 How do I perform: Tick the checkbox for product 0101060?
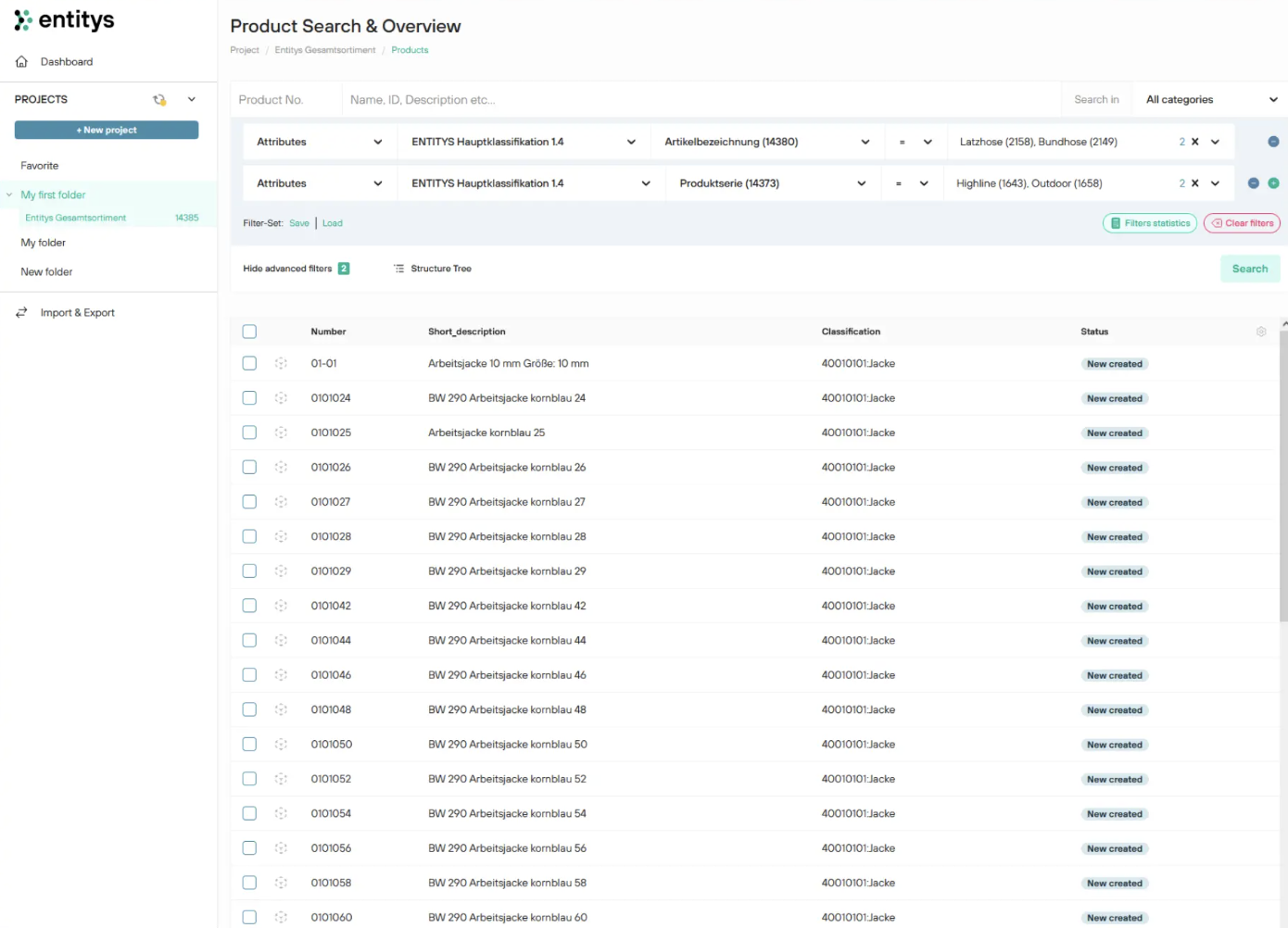tap(249, 917)
